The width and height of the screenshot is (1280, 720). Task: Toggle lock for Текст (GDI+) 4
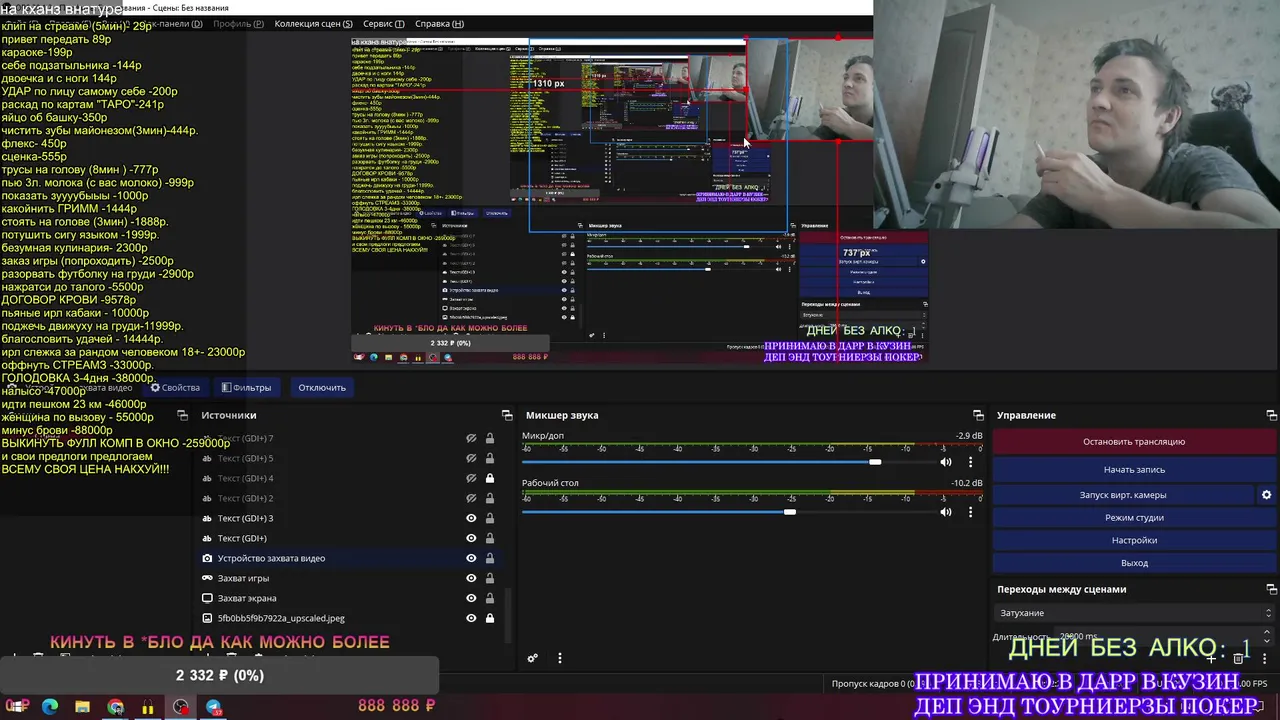click(490, 478)
